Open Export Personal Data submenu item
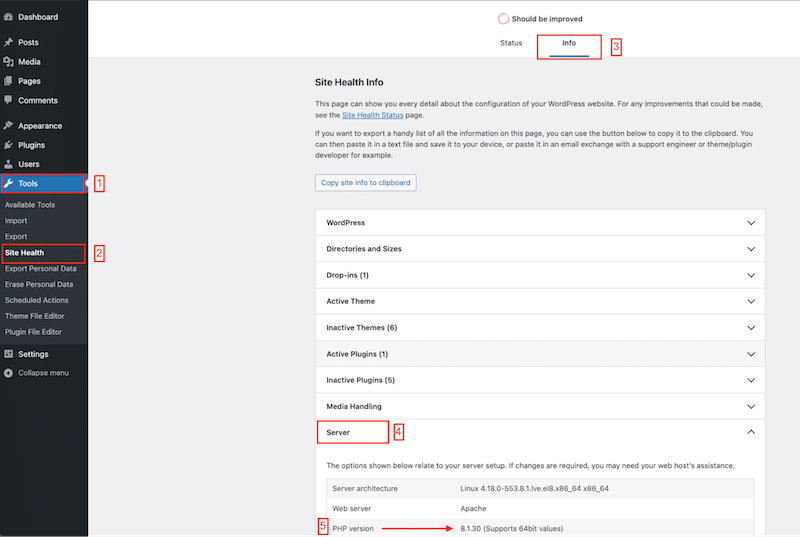Image resolution: width=800 pixels, height=537 pixels. [x=40, y=269]
